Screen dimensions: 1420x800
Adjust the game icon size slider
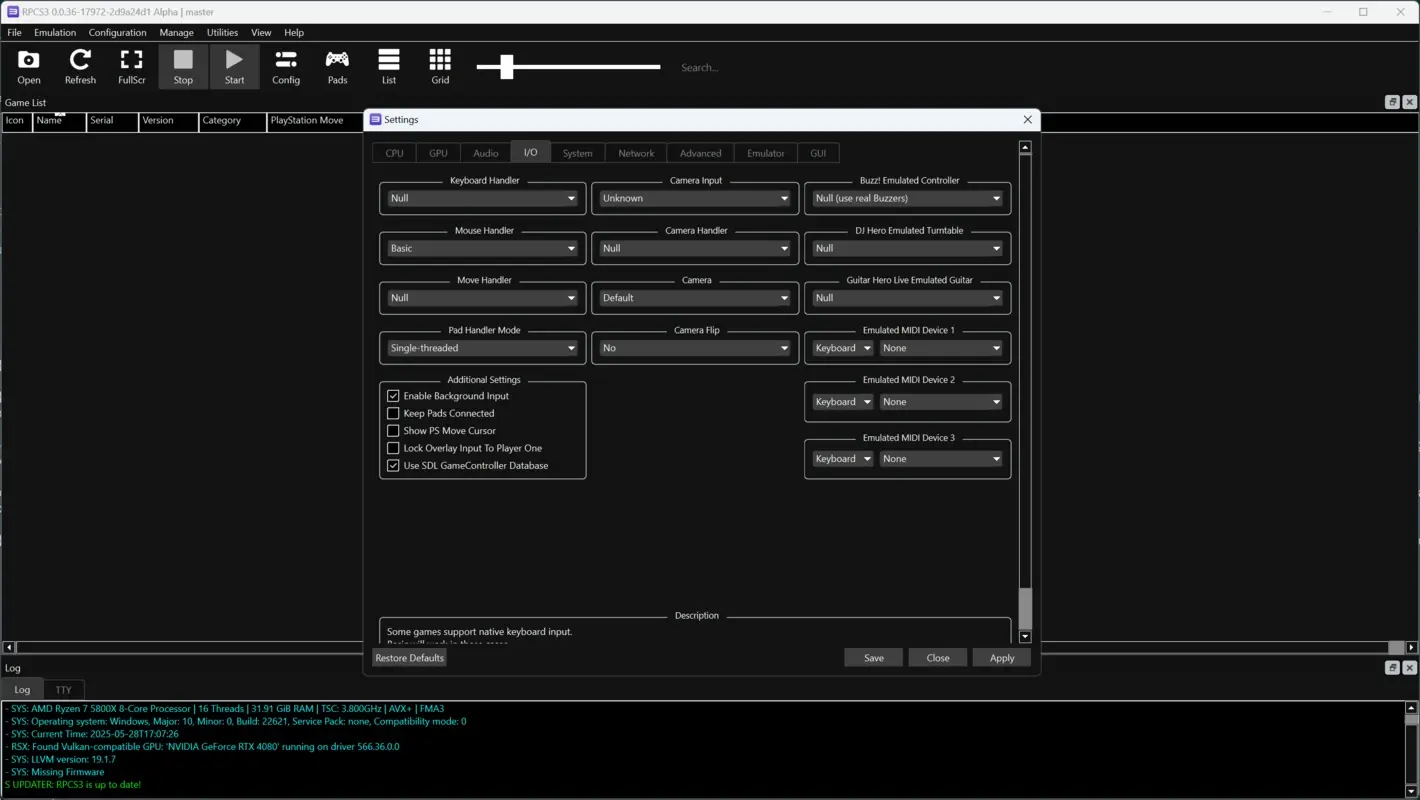click(x=505, y=67)
